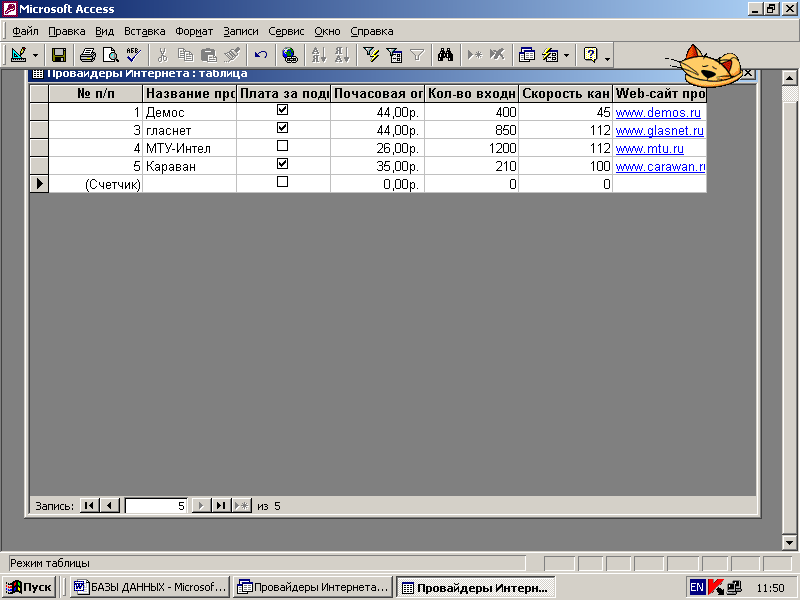Select the Web-сайт column header
Screen dimensions: 800x600
pos(659,93)
